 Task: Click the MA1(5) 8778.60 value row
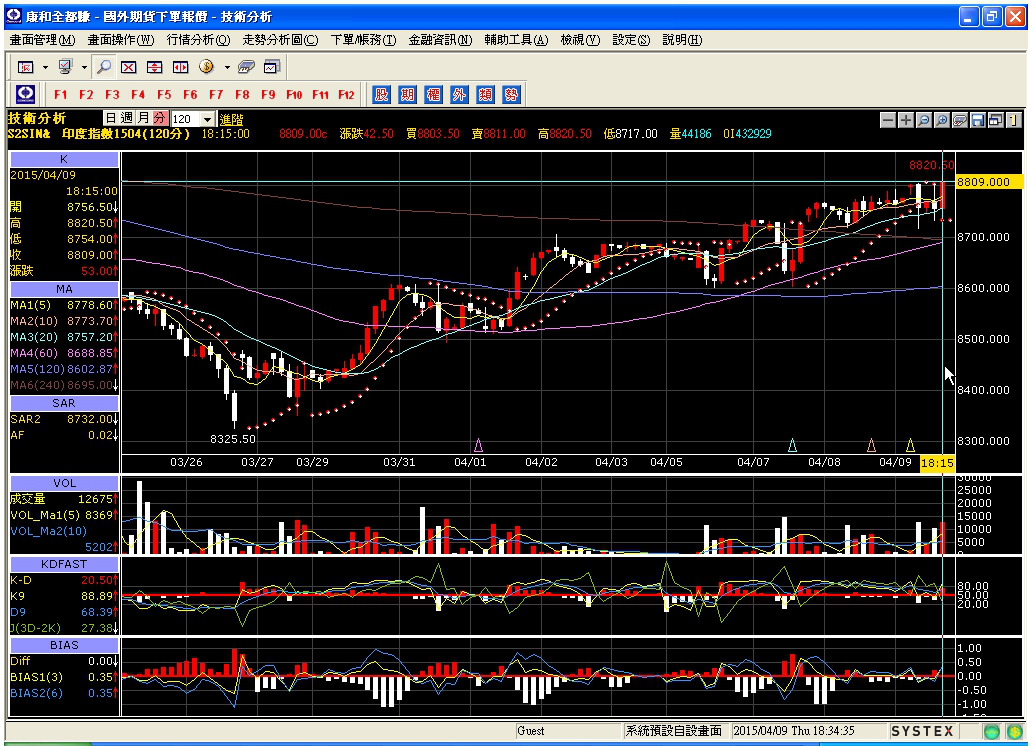point(64,305)
